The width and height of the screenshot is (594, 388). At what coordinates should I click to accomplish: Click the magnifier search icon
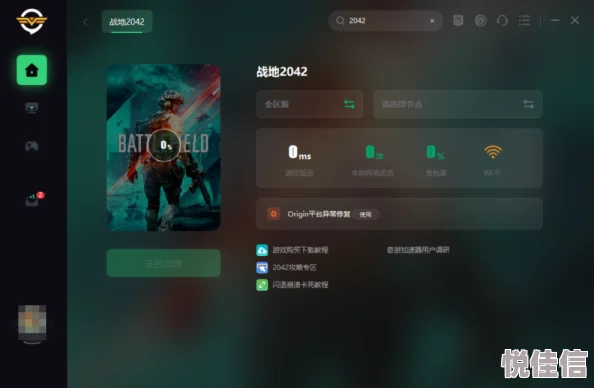[340, 21]
